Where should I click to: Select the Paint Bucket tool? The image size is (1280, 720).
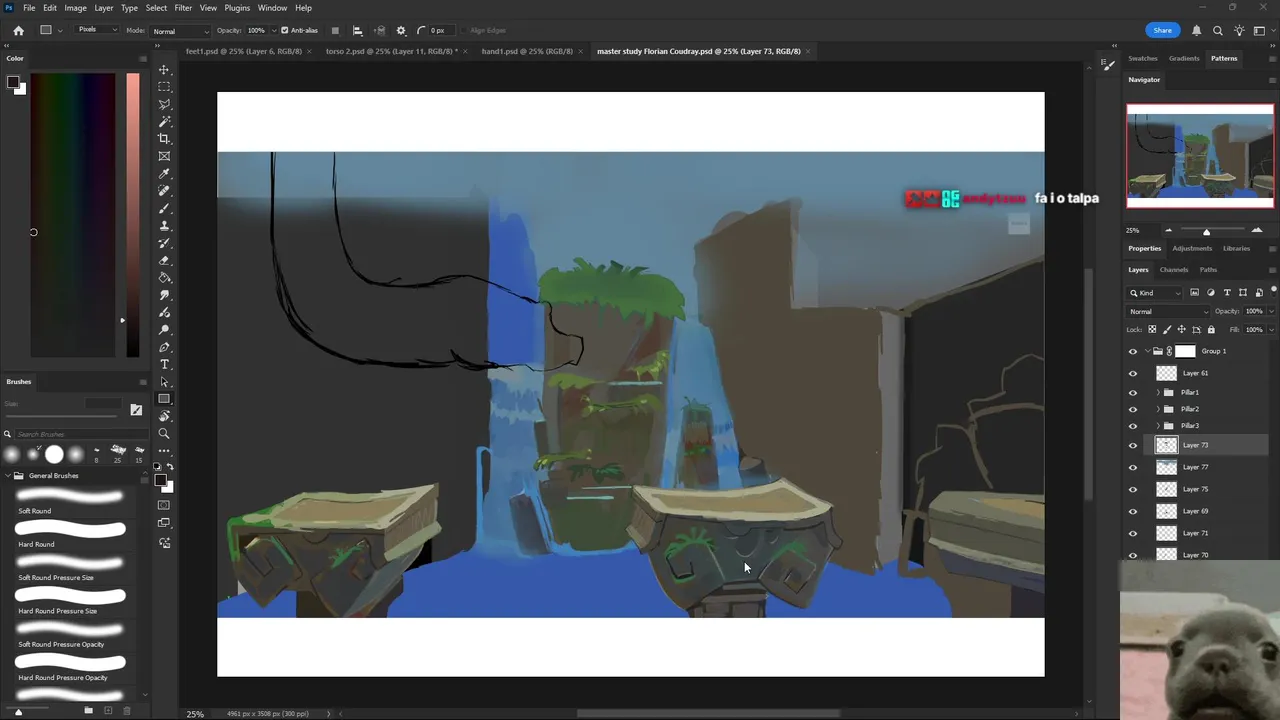point(164,278)
